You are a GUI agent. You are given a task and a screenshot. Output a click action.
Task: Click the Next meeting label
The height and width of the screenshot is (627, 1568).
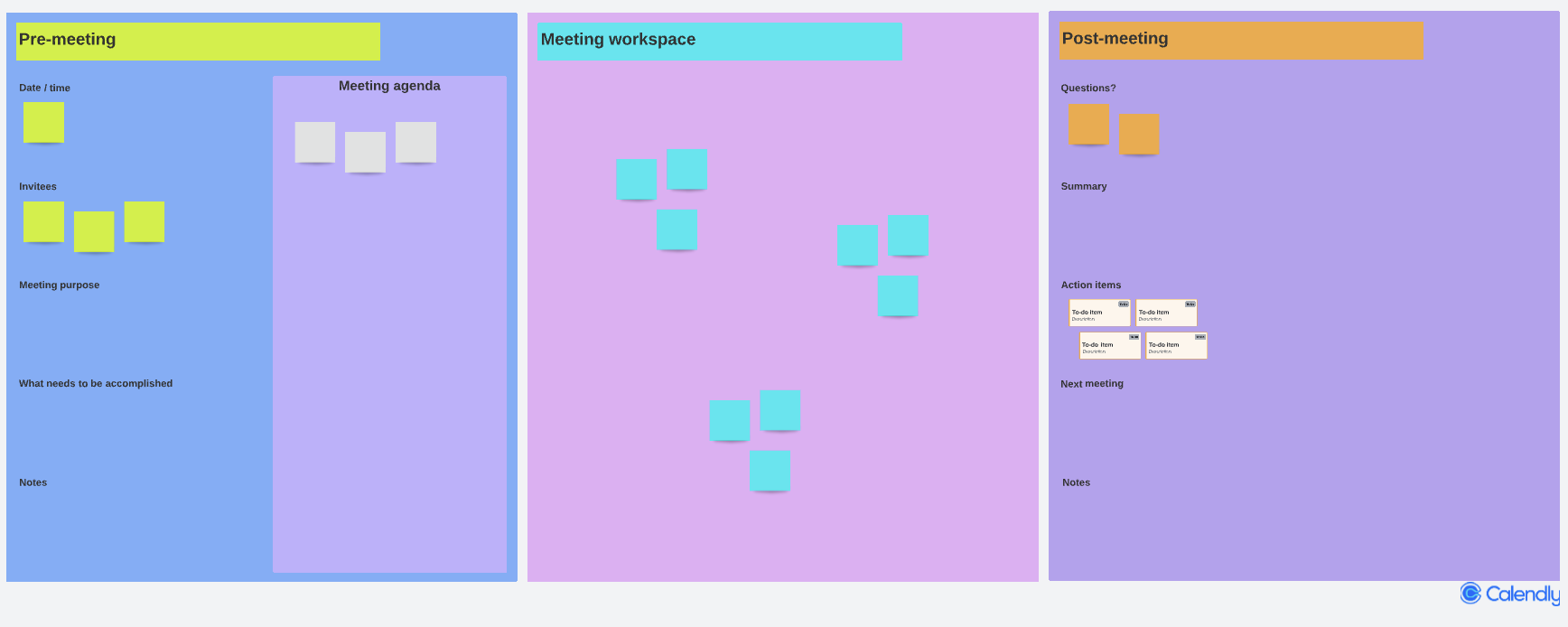pos(1092,383)
